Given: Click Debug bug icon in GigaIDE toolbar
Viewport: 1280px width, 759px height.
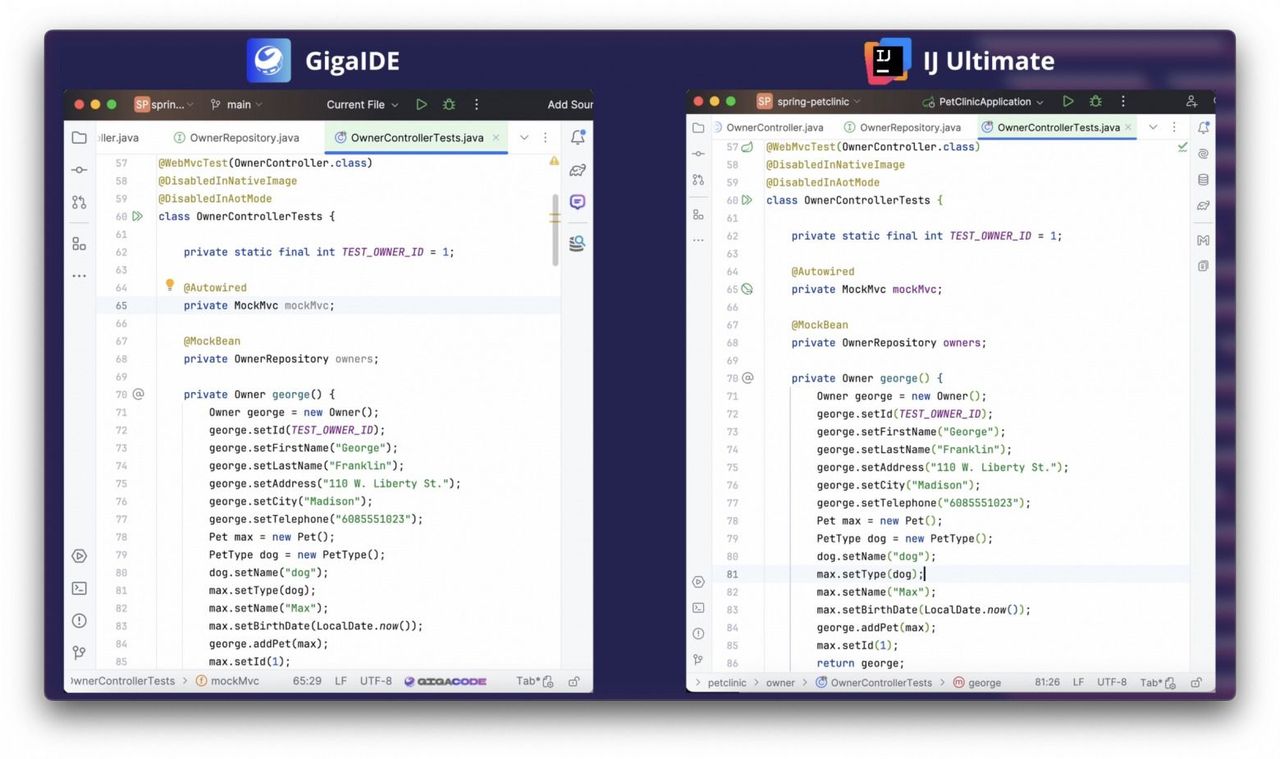Looking at the screenshot, I should 448,104.
